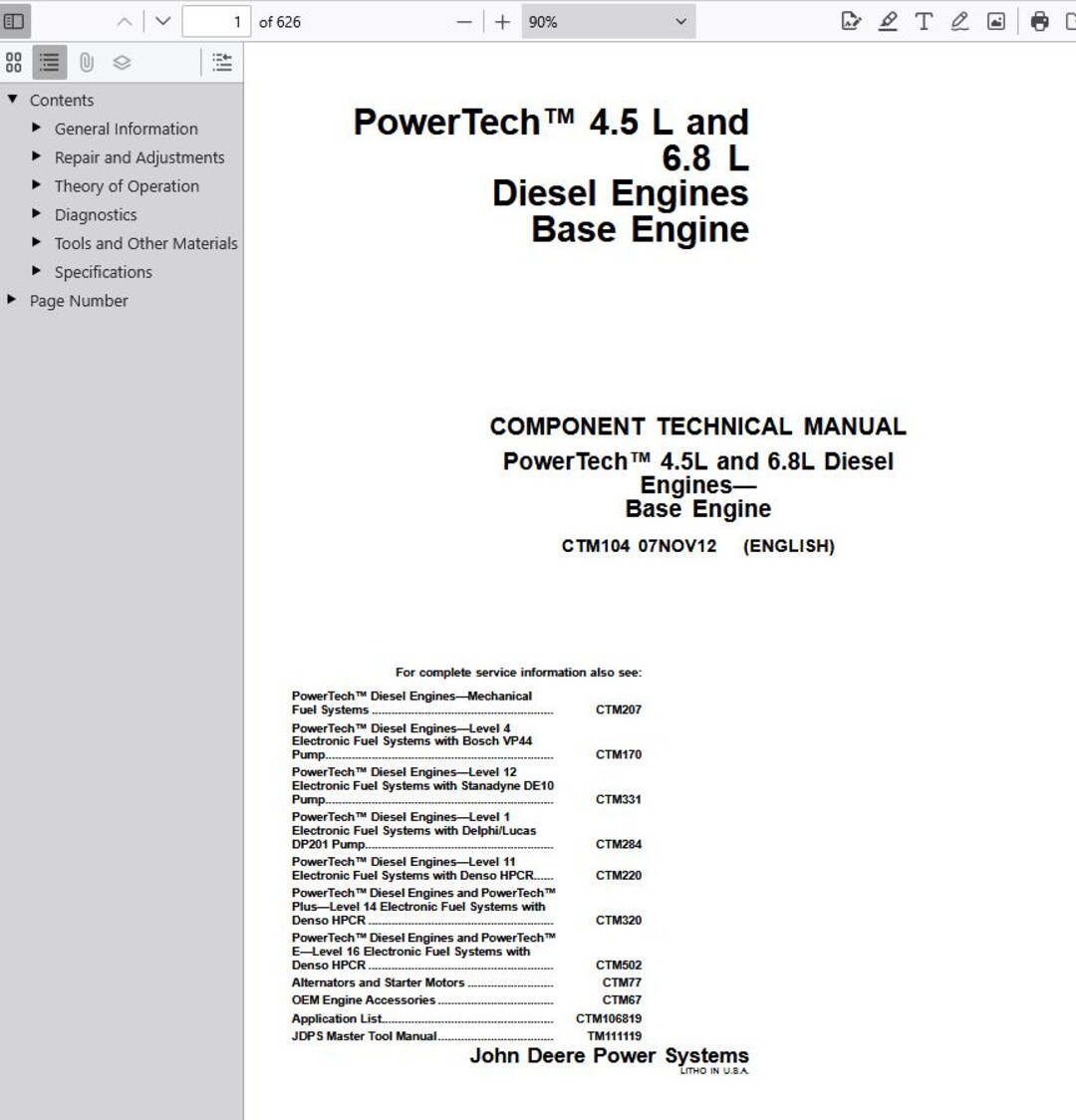Expand the Diagnostics section

(37, 213)
